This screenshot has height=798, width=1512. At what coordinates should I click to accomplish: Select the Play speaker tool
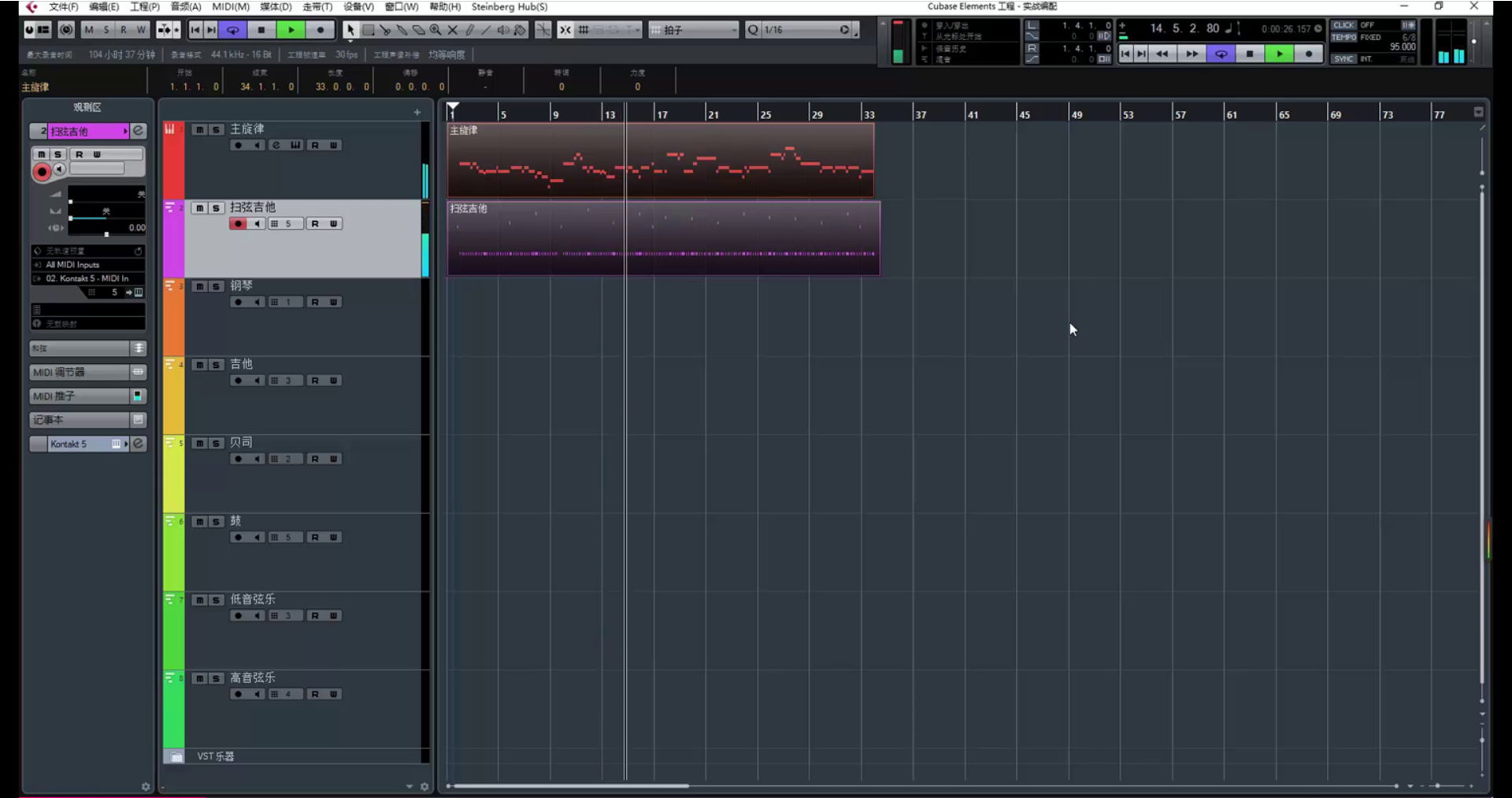pyautogui.click(x=503, y=30)
